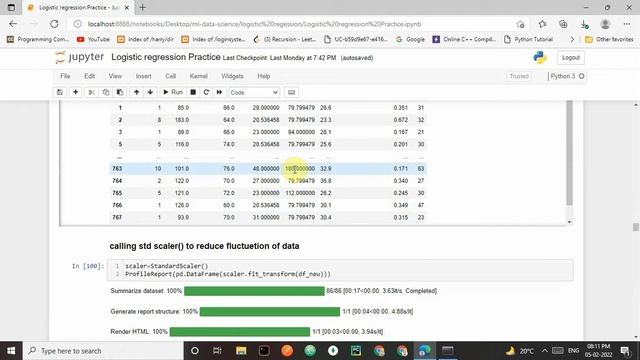Open File Explorer from the taskbar

coord(241,351)
